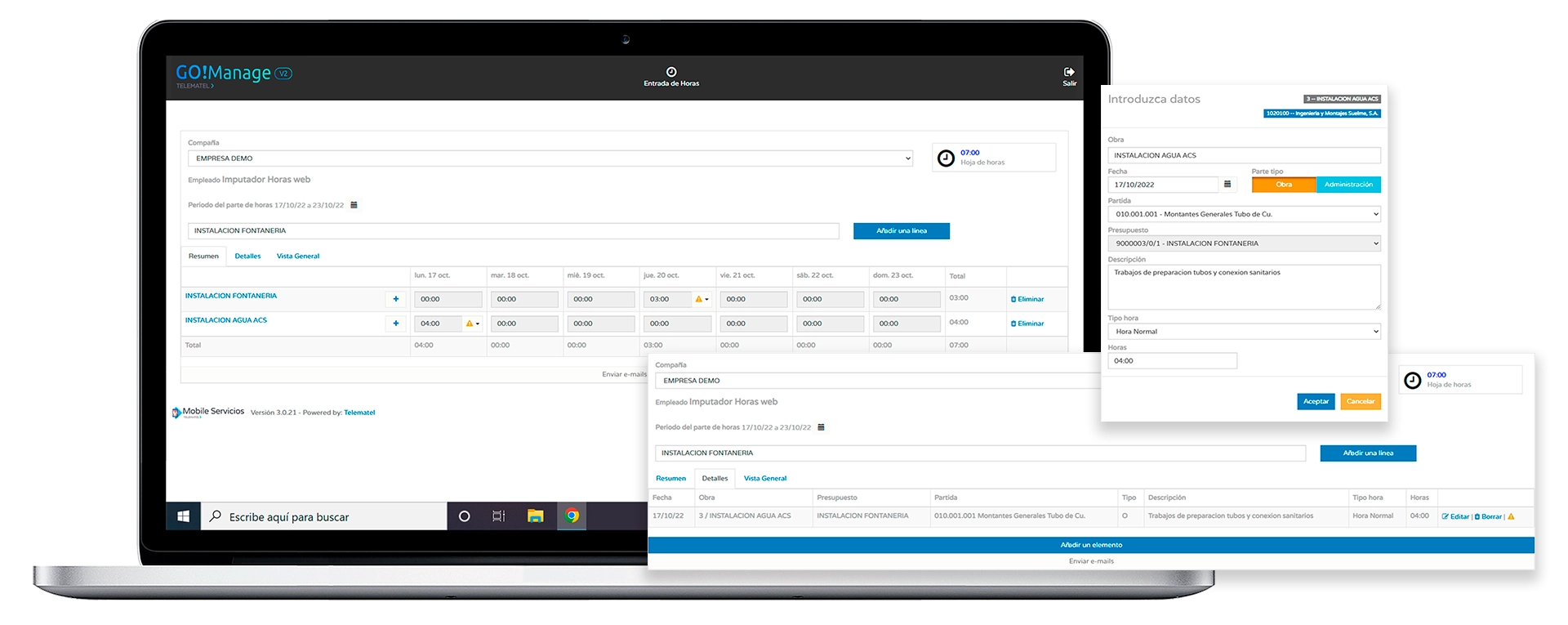Click the 07:00 Hoja de horas link in laptop window

click(x=970, y=153)
